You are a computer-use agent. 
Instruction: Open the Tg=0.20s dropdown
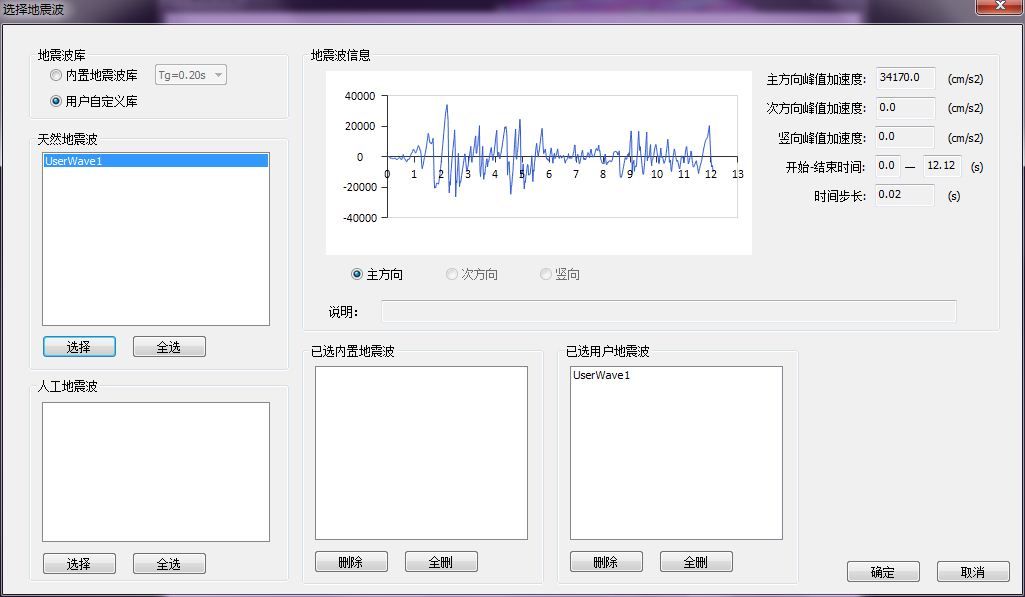[x=191, y=75]
